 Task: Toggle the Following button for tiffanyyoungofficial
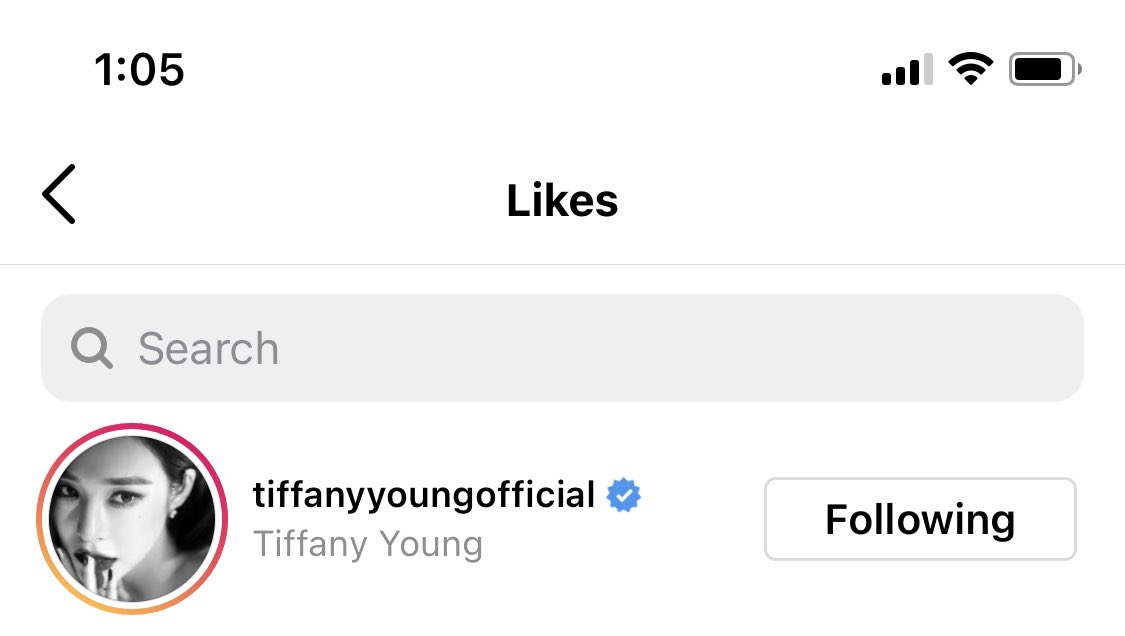[920, 519]
